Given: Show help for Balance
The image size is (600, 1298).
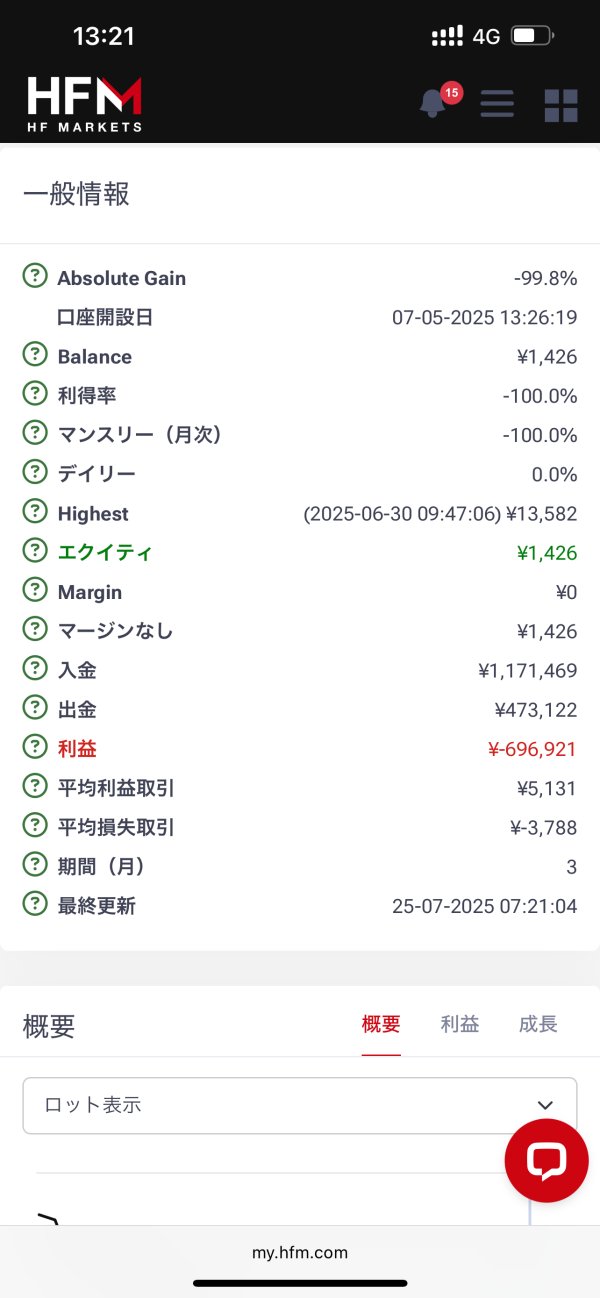Looking at the screenshot, I should tap(35, 355).
